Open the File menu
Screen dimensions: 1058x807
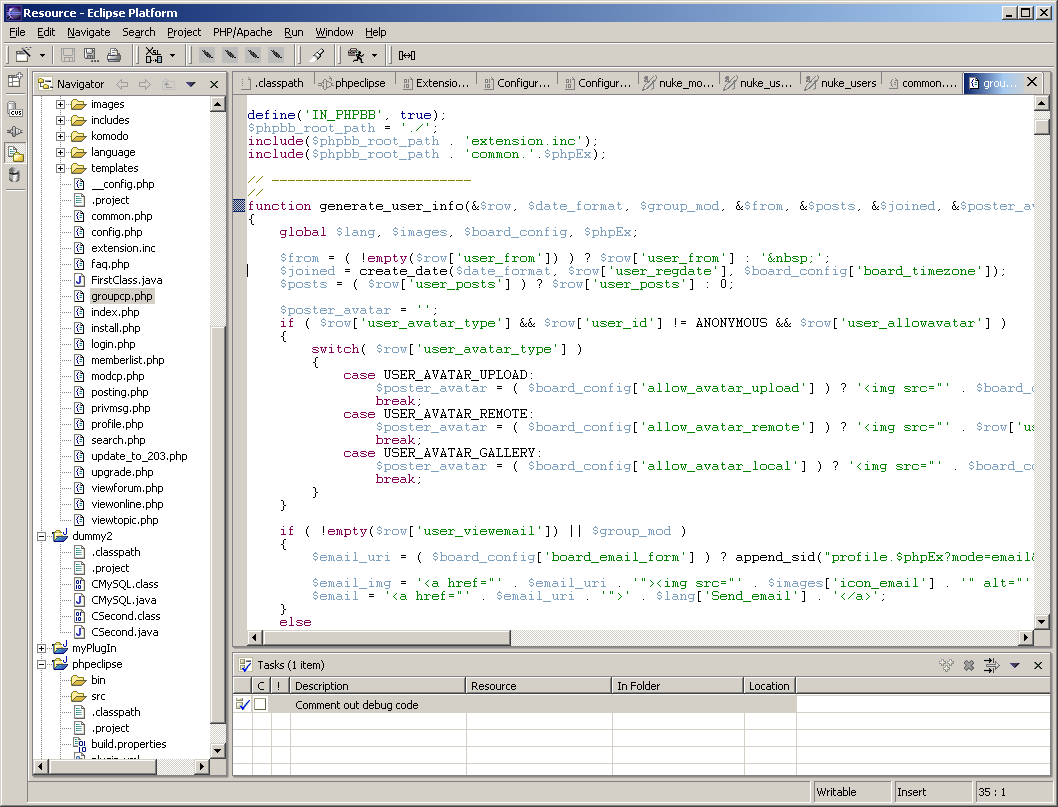17,32
